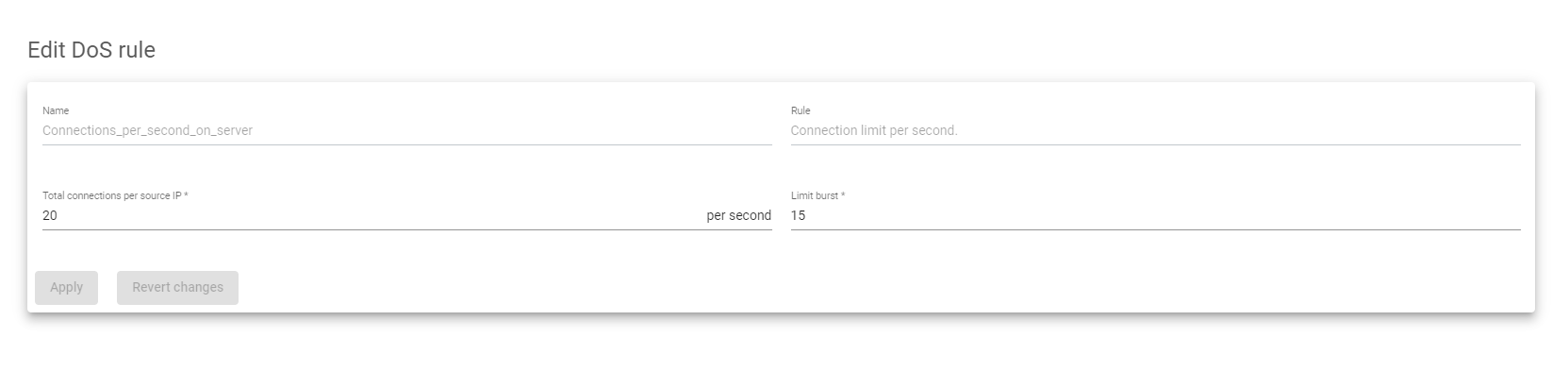Focus the Limit burst input field

coord(1155,215)
